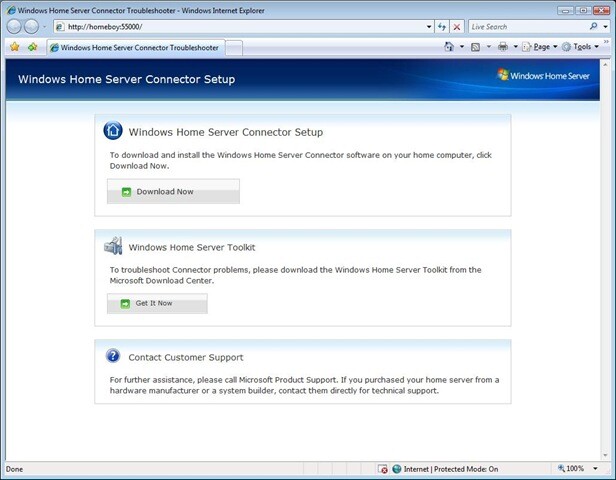Click the "Contact Customer Support" heading
The width and height of the screenshot is (616, 480).
point(186,357)
